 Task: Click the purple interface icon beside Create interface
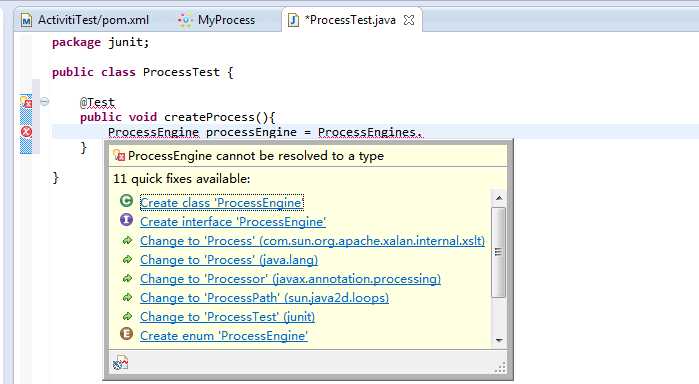tap(127, 220)
